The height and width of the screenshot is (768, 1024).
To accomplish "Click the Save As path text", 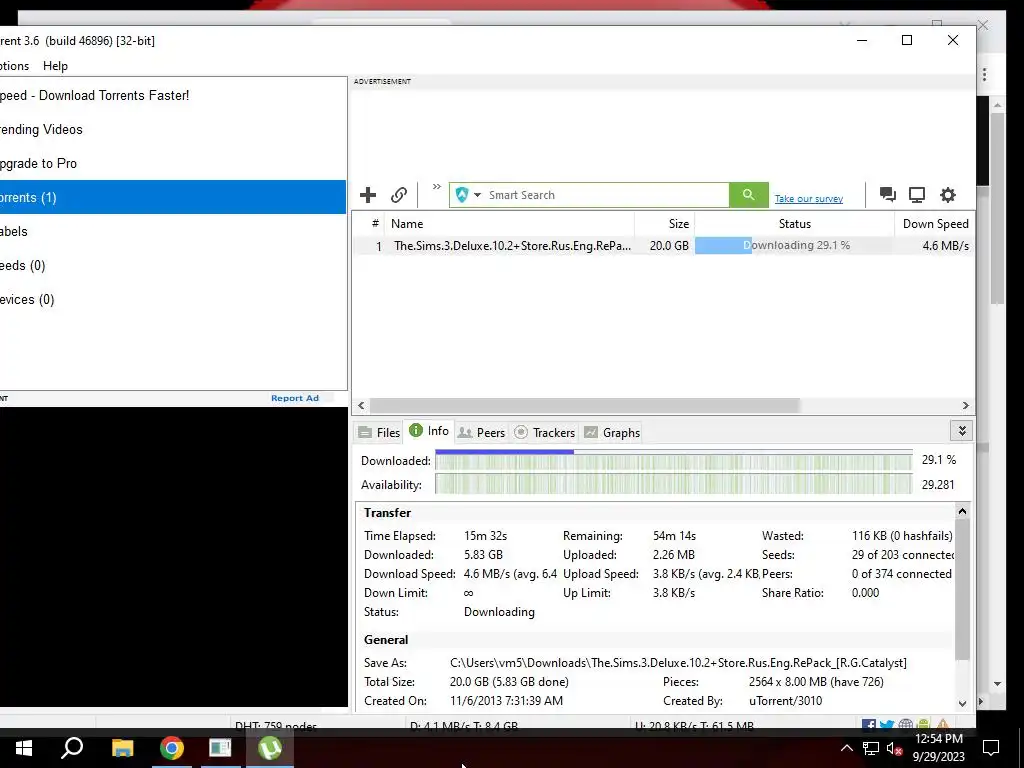I will point(678,663).
